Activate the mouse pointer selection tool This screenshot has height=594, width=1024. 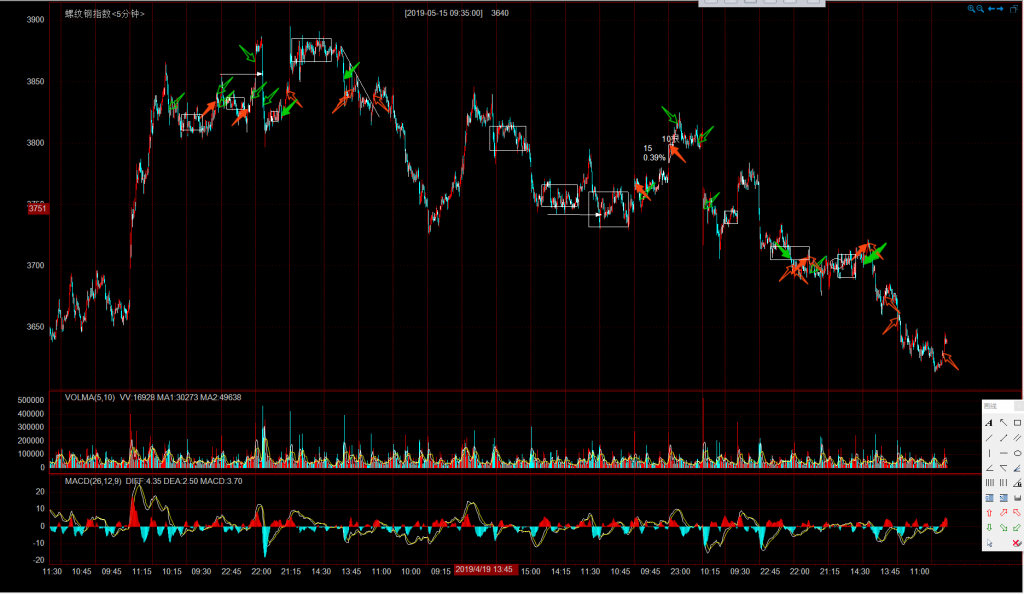point(989,543)
